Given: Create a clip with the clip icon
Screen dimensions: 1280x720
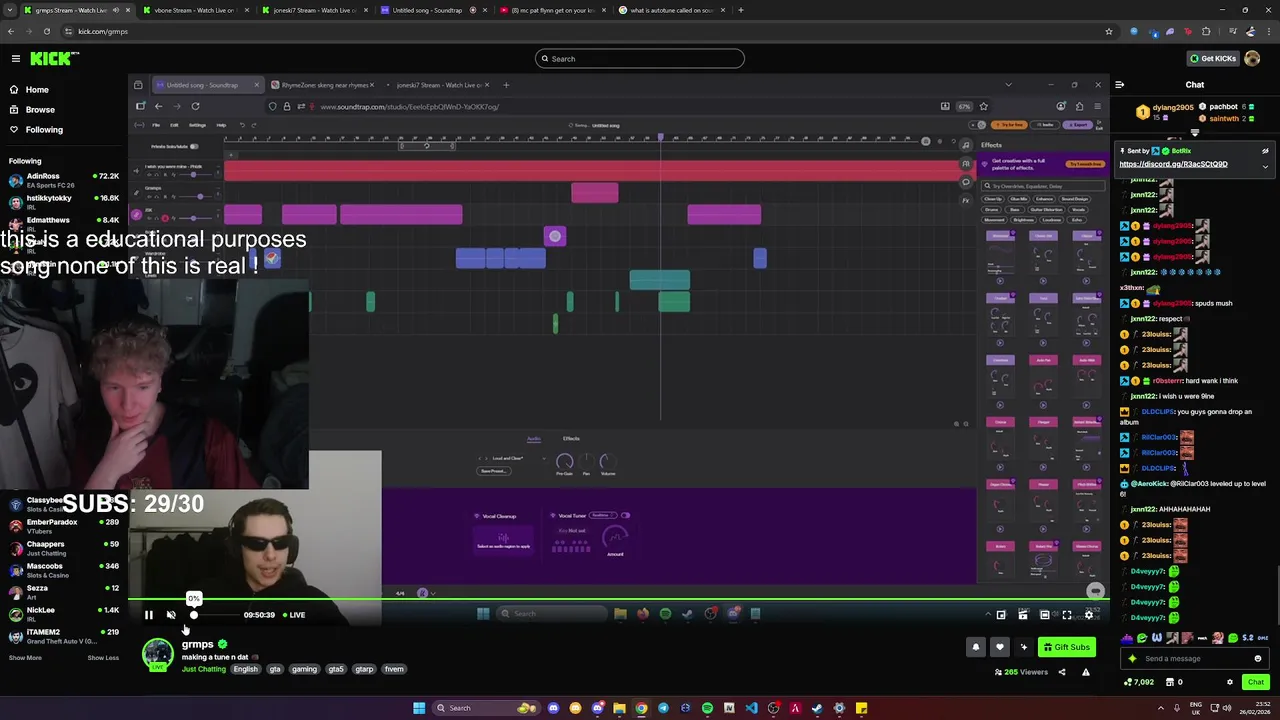Looking at the screenshot, I should pos(1023,615).
